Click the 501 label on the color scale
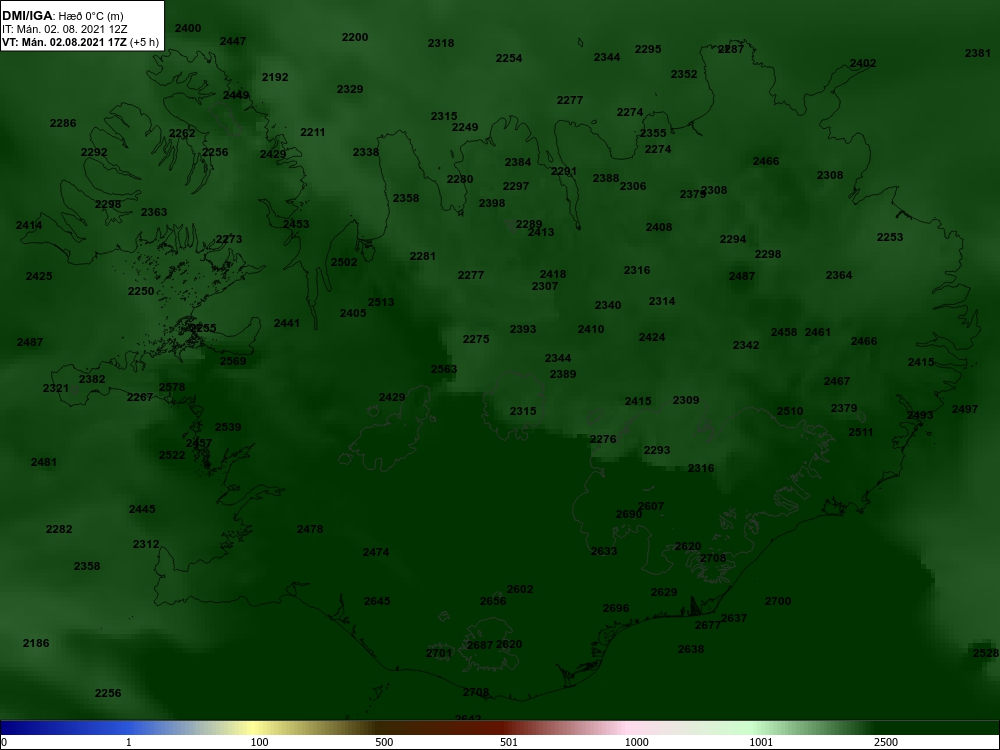This screenshot has height=750, width=1000. [x=508, y=742]
